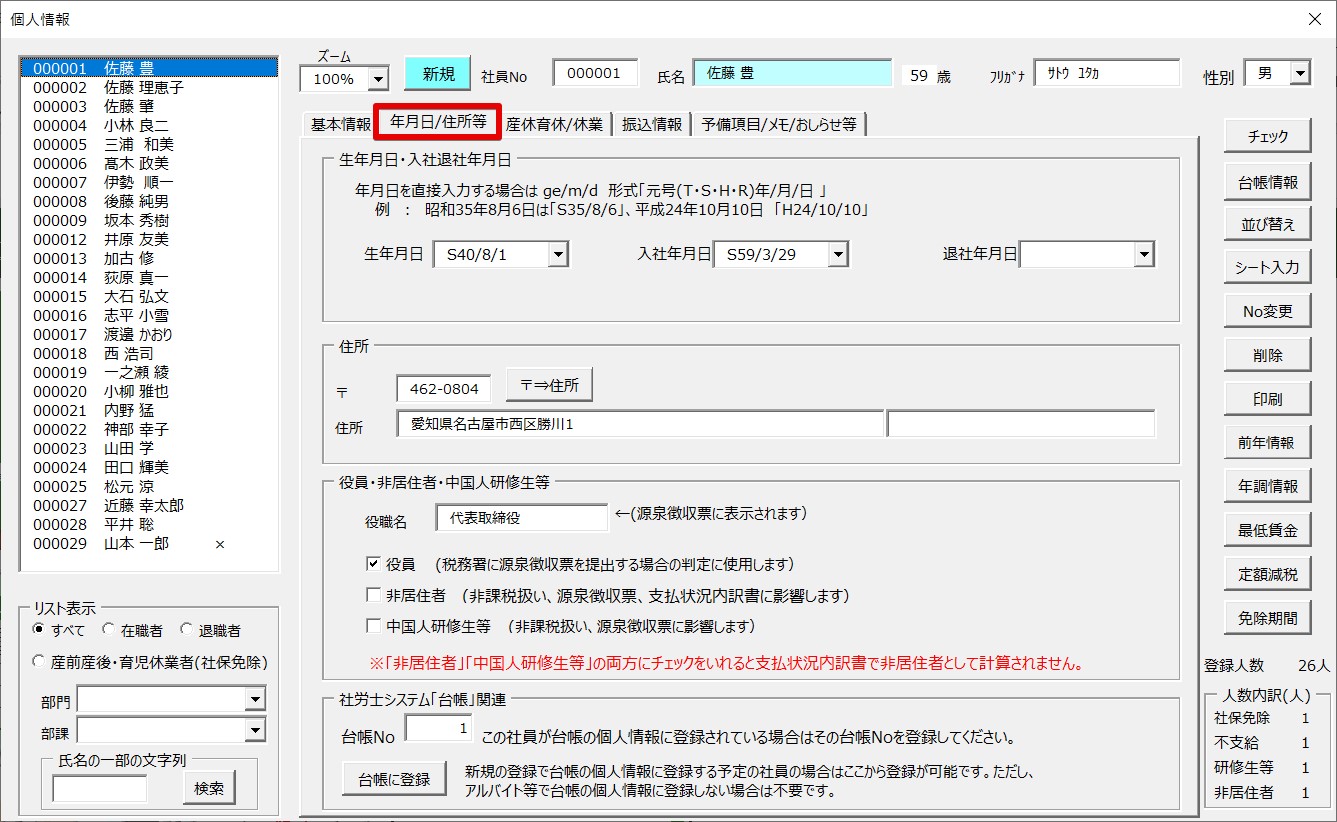Click the 役職名 field 代表取締役
Viewport: 1337px width, 822px height.
[x=522, y=518]
